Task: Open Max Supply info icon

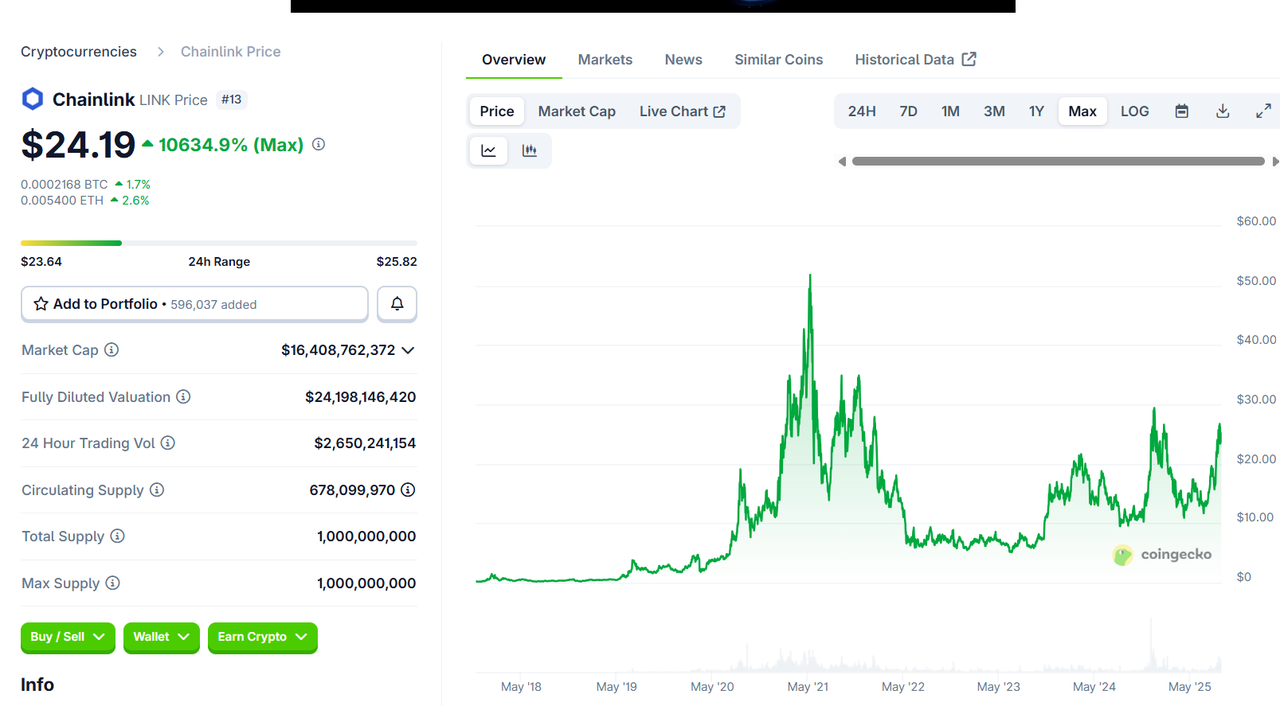Action: coord(112,583)
